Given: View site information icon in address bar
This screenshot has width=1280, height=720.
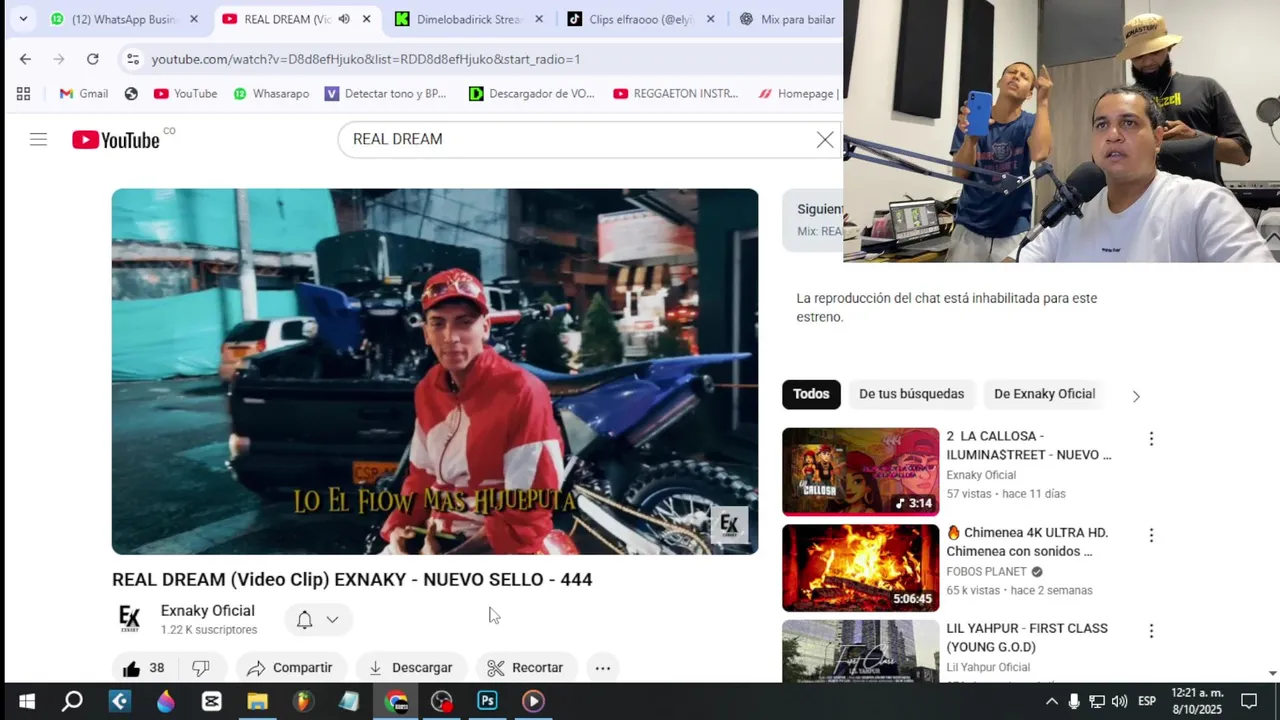Looking at the screenshot, I should point(132,59).
